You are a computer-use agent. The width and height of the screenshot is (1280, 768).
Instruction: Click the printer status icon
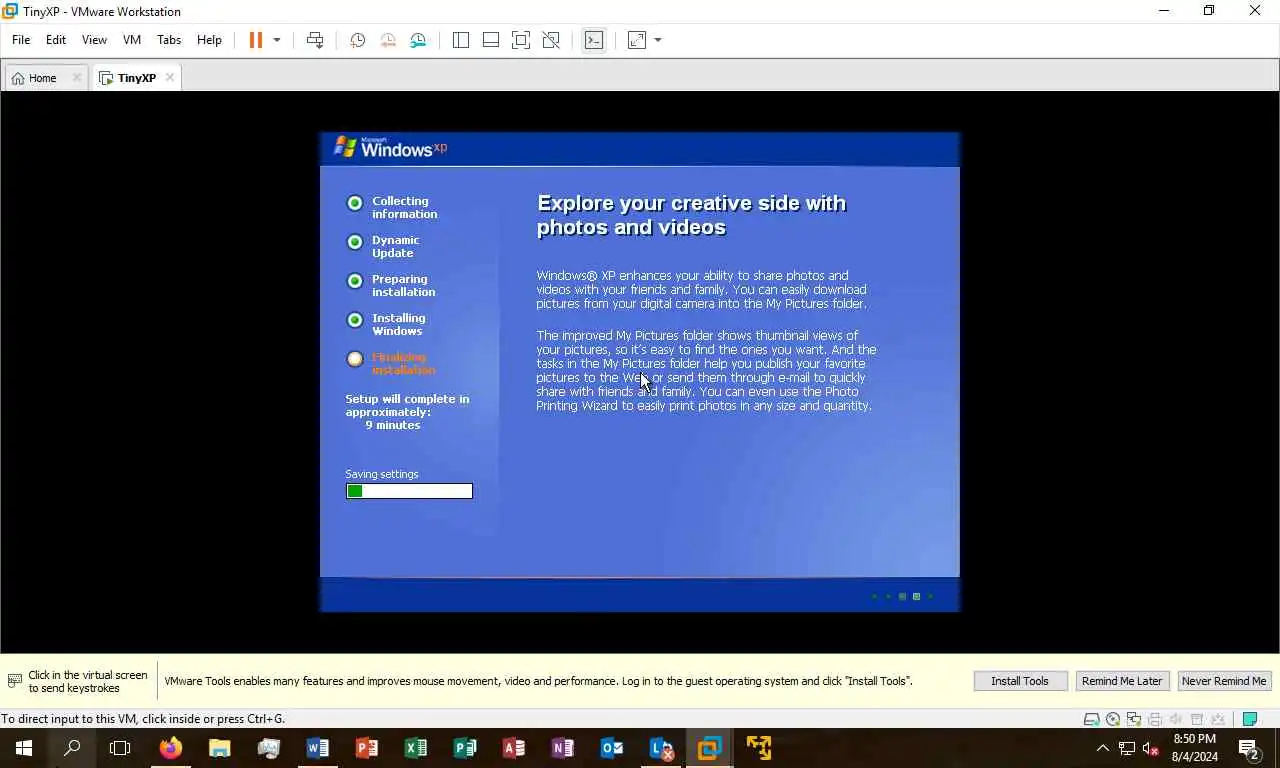point(1155,719)
